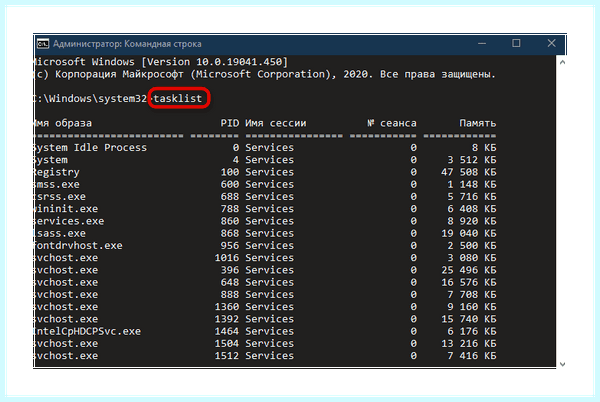This screenshot has width=600, height=402.
Task: Click the cmd icon in title bar
Action: pyautogui.click(x=43, y=44)
